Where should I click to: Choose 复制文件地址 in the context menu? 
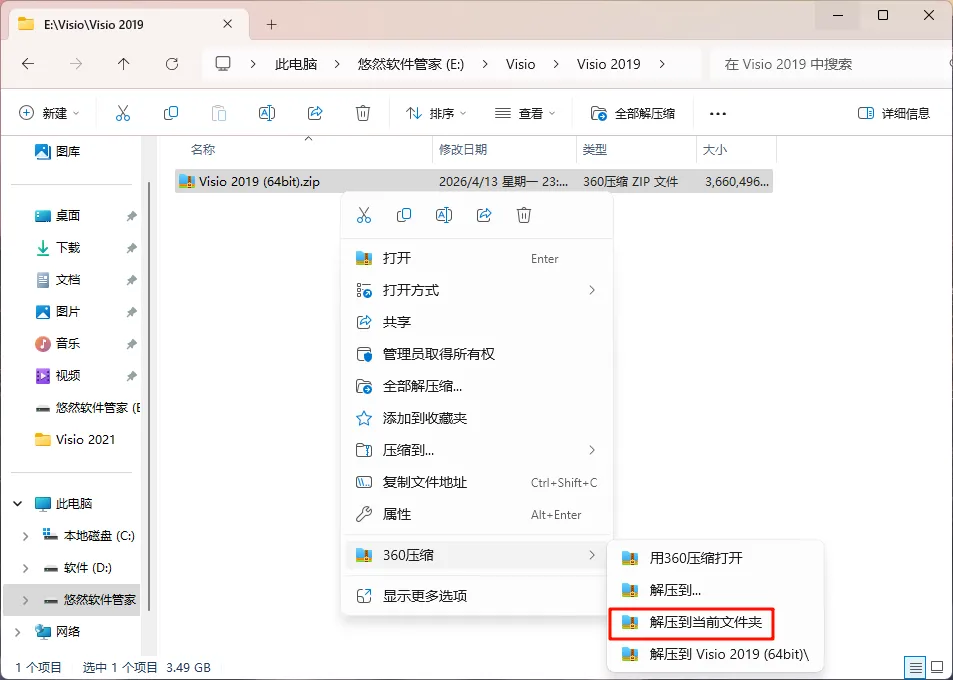click(477, 483)
